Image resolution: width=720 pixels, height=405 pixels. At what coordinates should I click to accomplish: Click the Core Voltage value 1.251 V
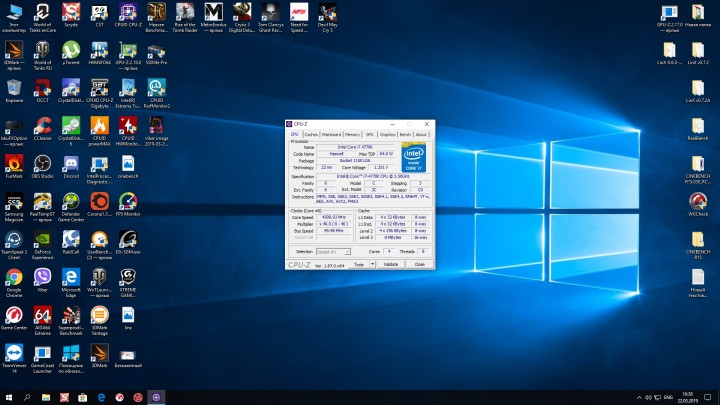tap(381, 168)
